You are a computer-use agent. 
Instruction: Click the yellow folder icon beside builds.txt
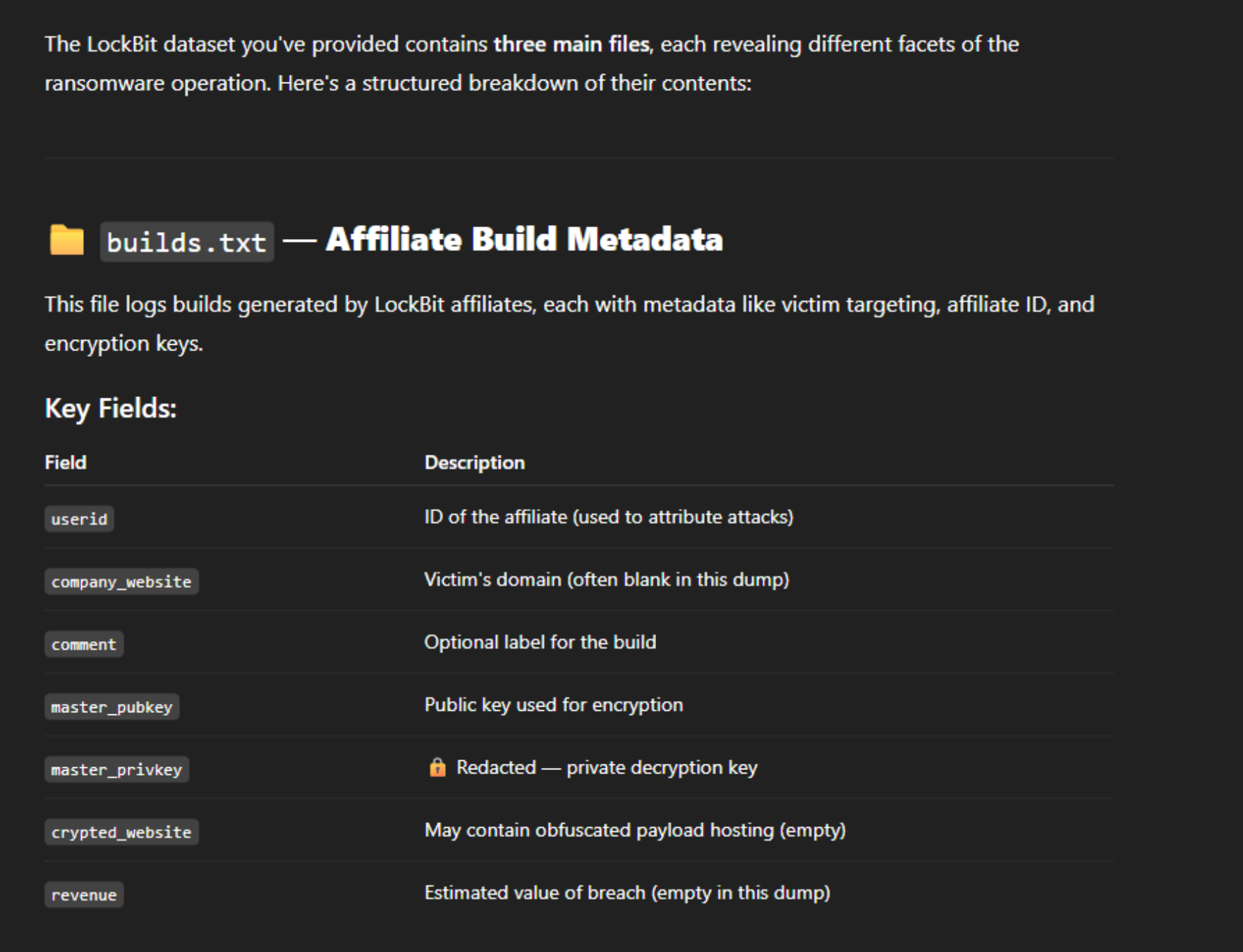[67, 240]
